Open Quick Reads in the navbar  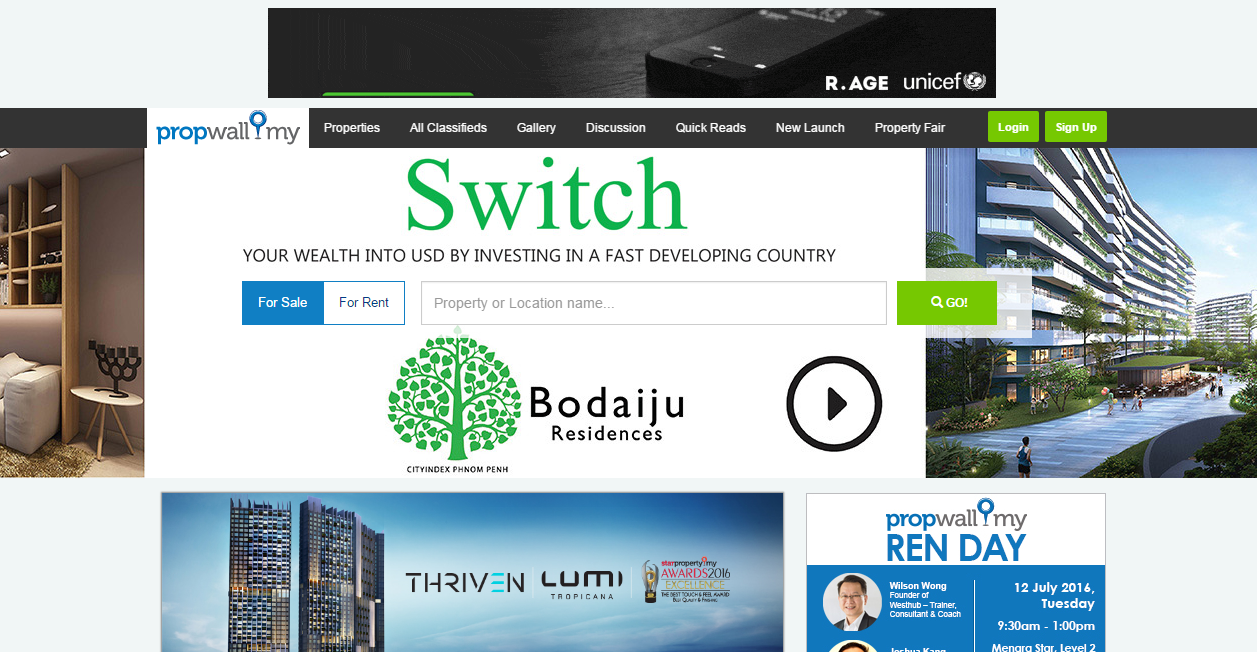click(x=711, y=128)
